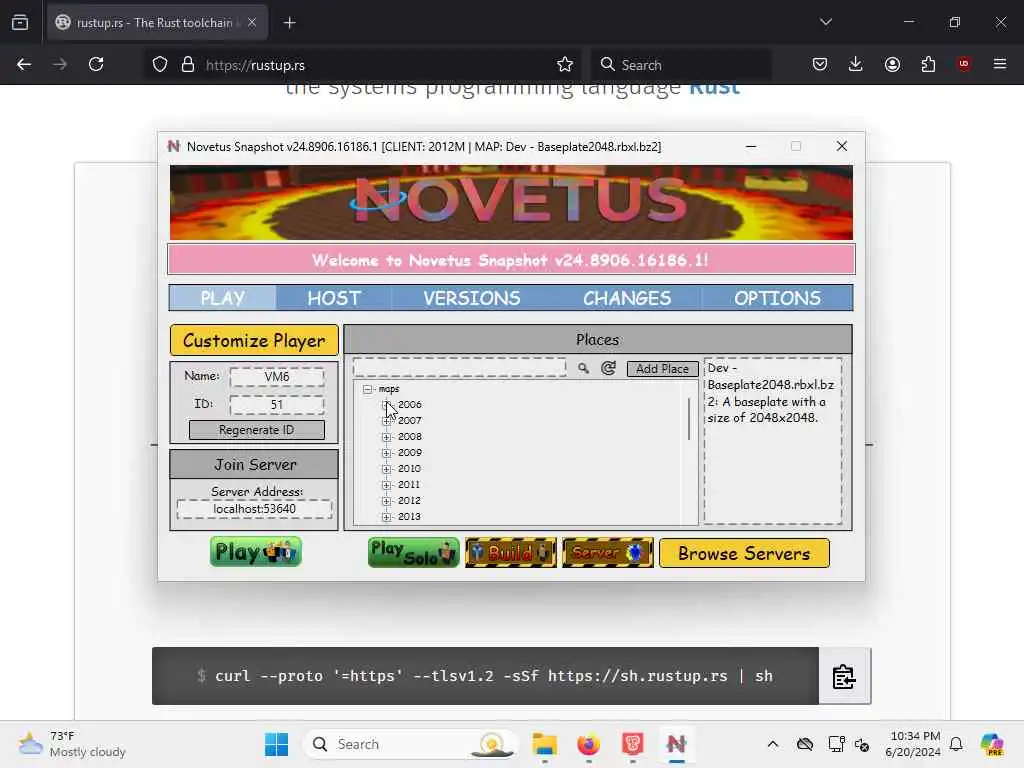
Task: Click the Server Address field
Action: 255,509
